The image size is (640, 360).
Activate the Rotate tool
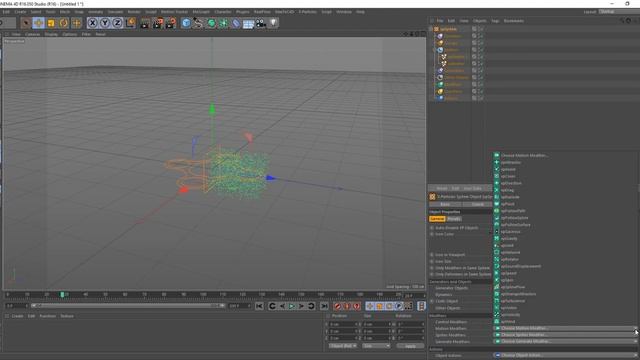(64, 23)
